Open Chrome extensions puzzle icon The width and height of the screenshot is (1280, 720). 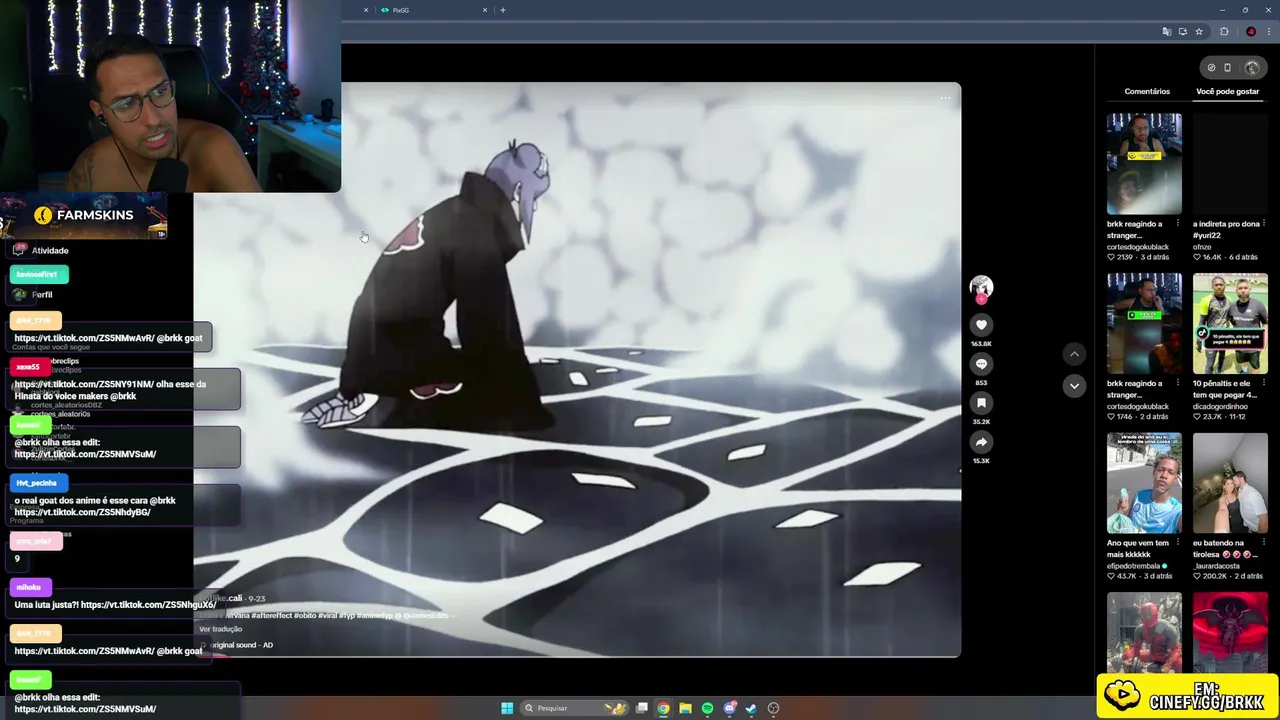tap(1224, 32)
